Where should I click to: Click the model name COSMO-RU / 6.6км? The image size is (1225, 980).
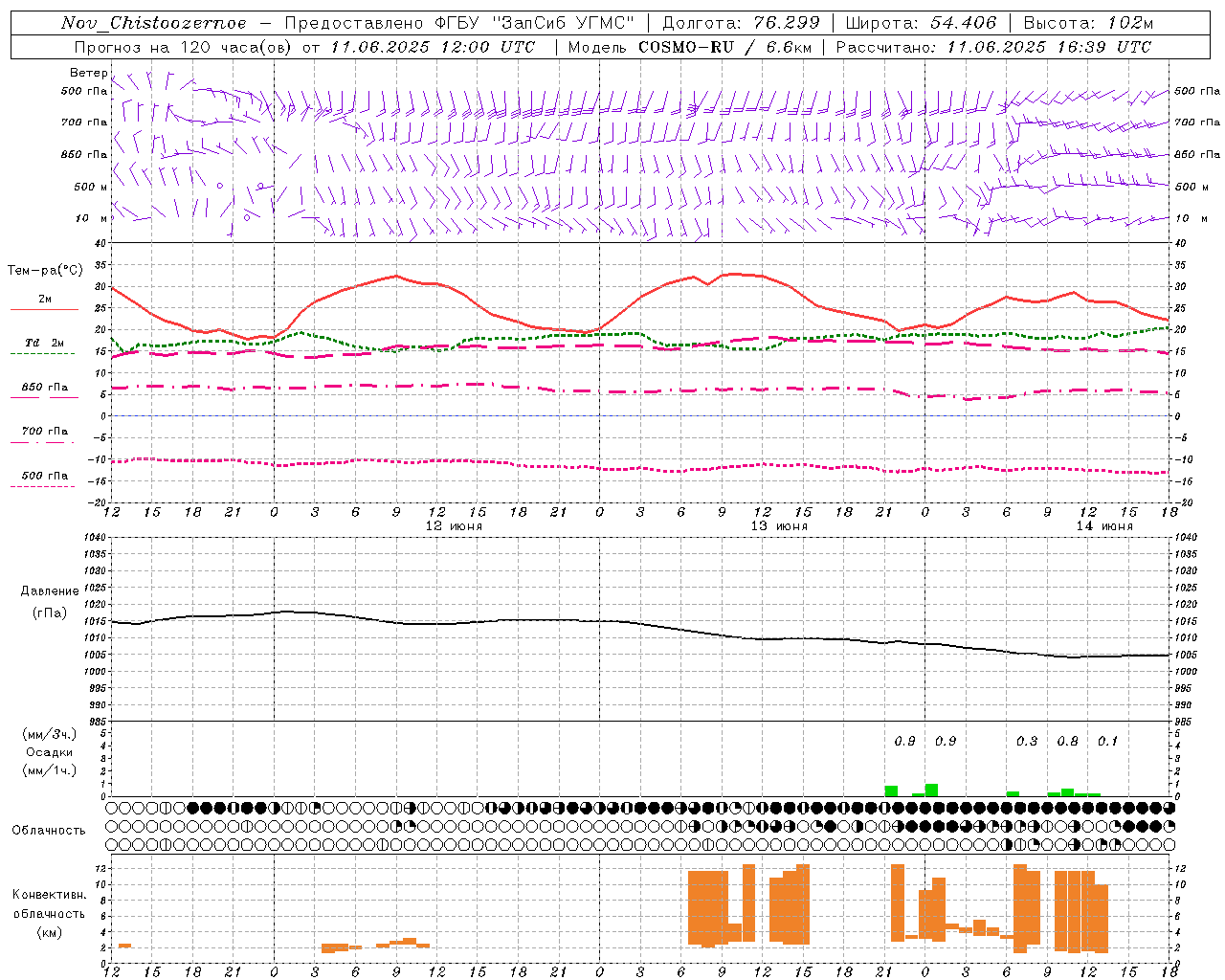pyautogui.click(x=724, y=47)
